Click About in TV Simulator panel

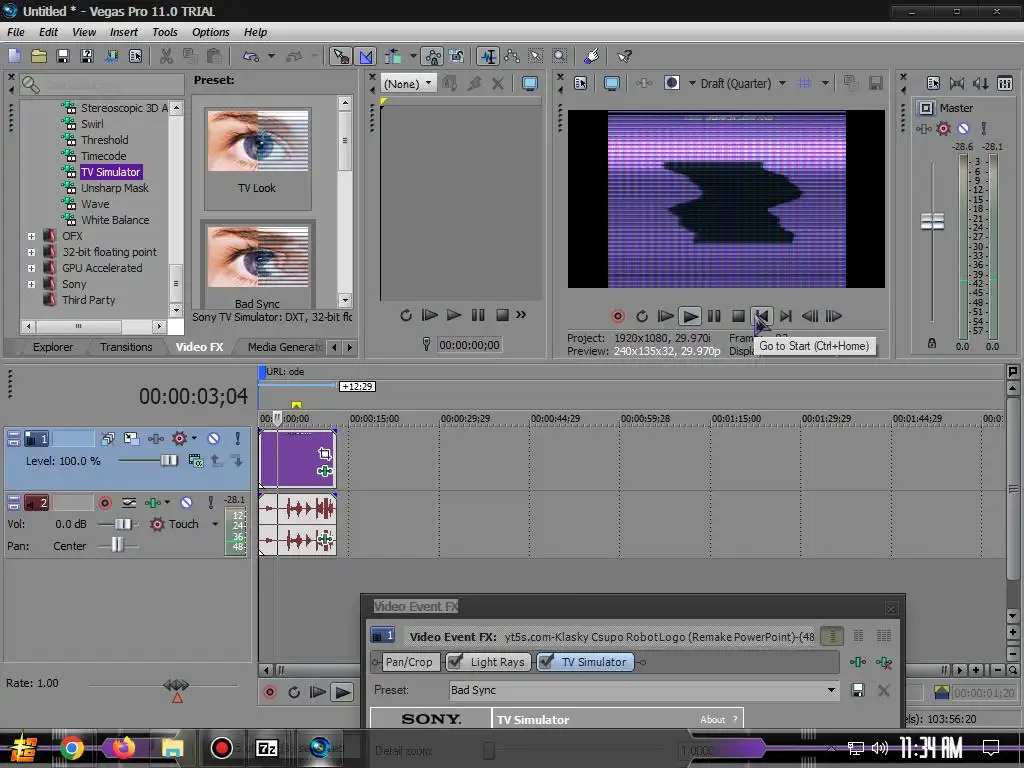[x=712, y=719]
